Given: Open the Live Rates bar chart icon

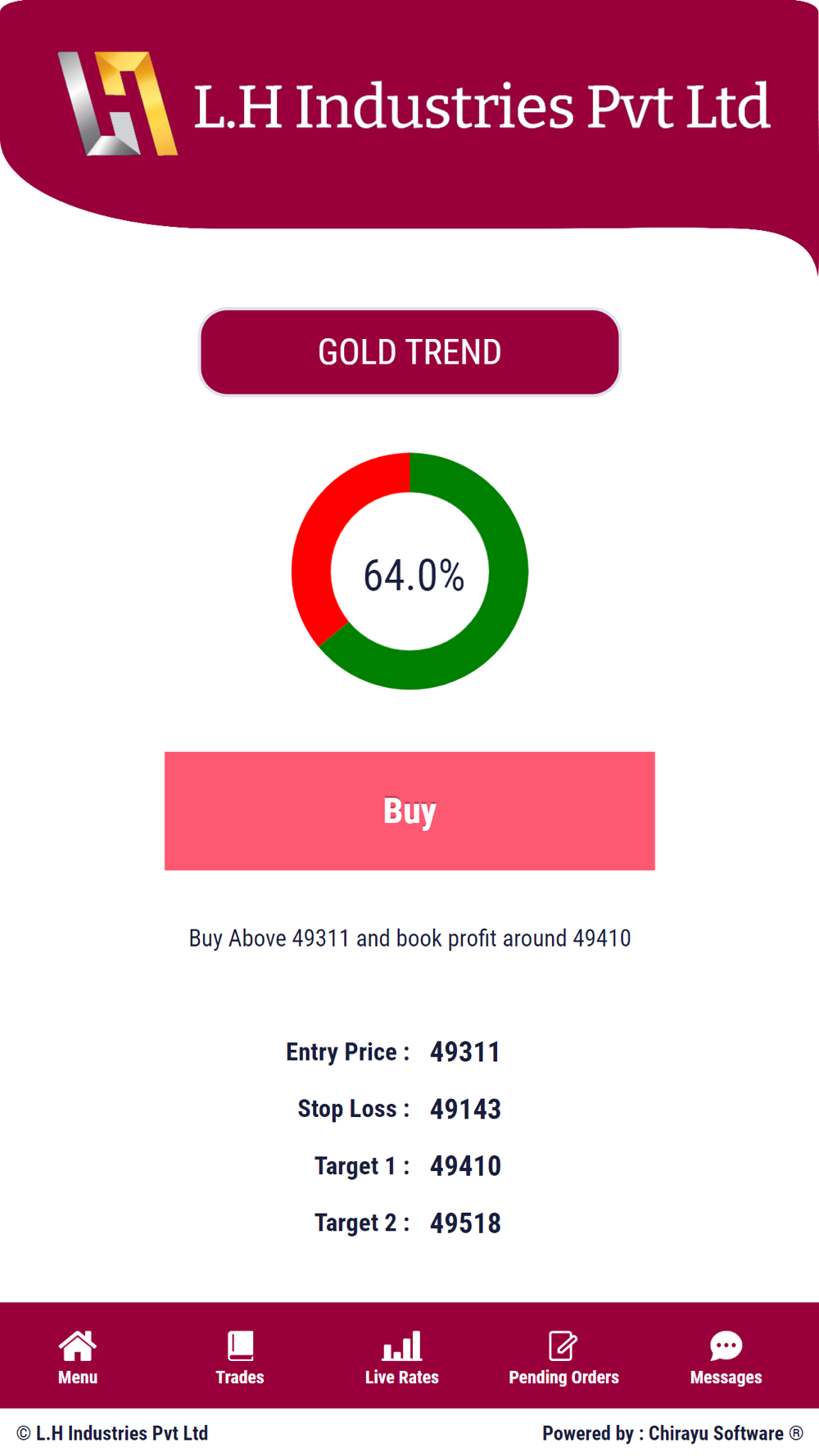Looking at the screenshot, I should pos(402,1345).
